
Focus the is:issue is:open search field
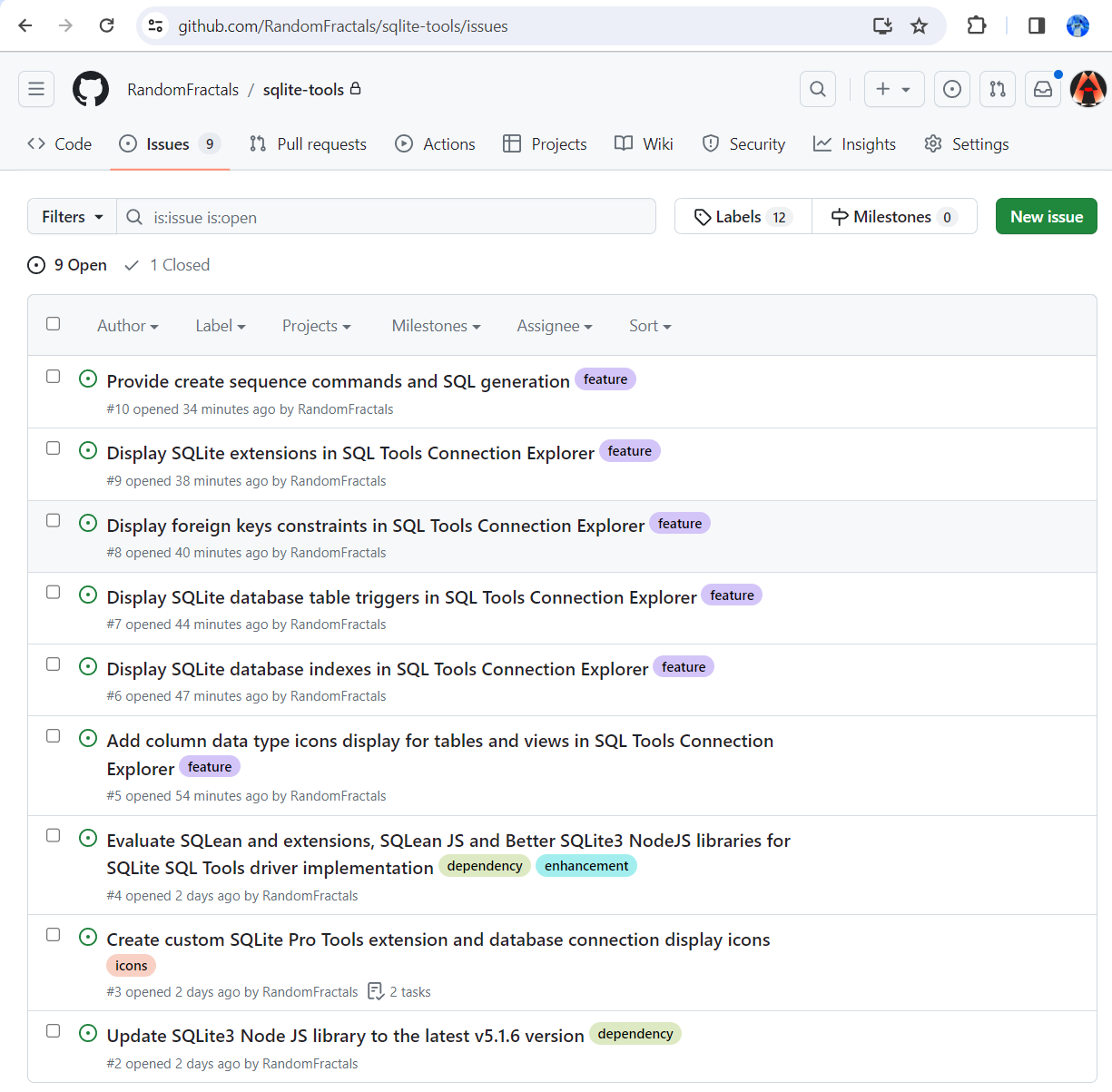click(x=387, y=216)
